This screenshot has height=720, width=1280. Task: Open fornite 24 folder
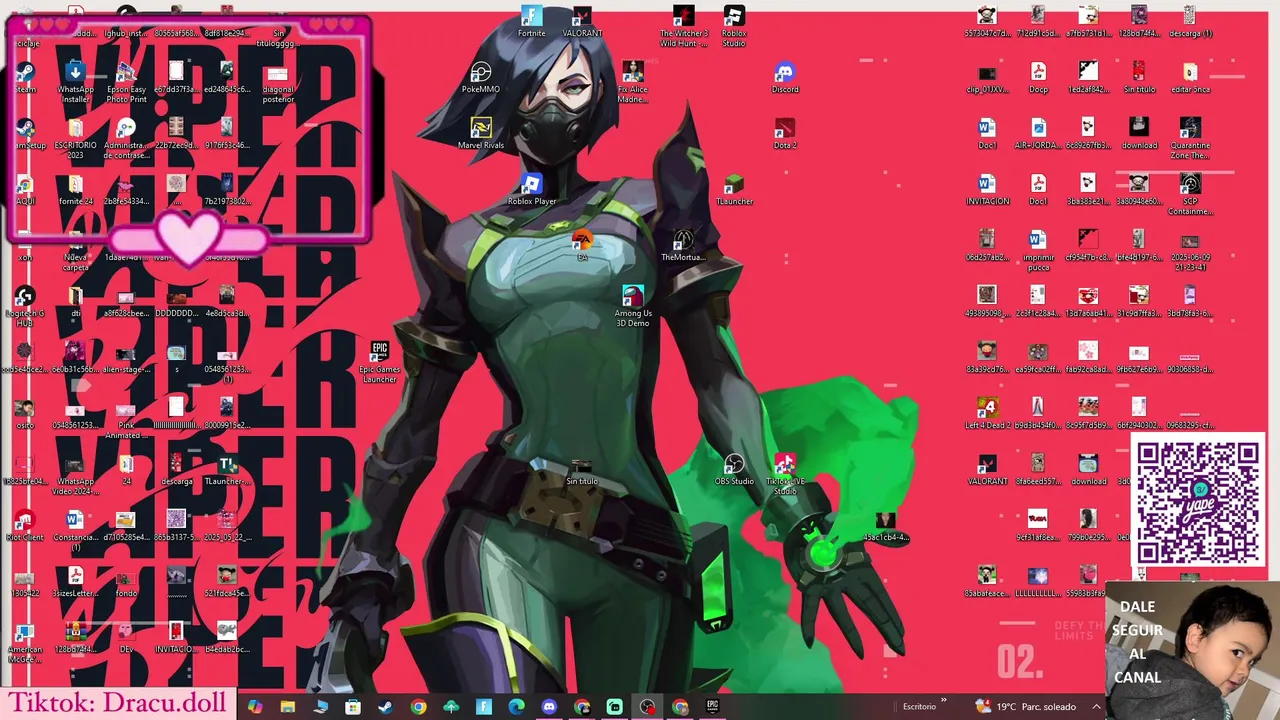pos(75,190)
